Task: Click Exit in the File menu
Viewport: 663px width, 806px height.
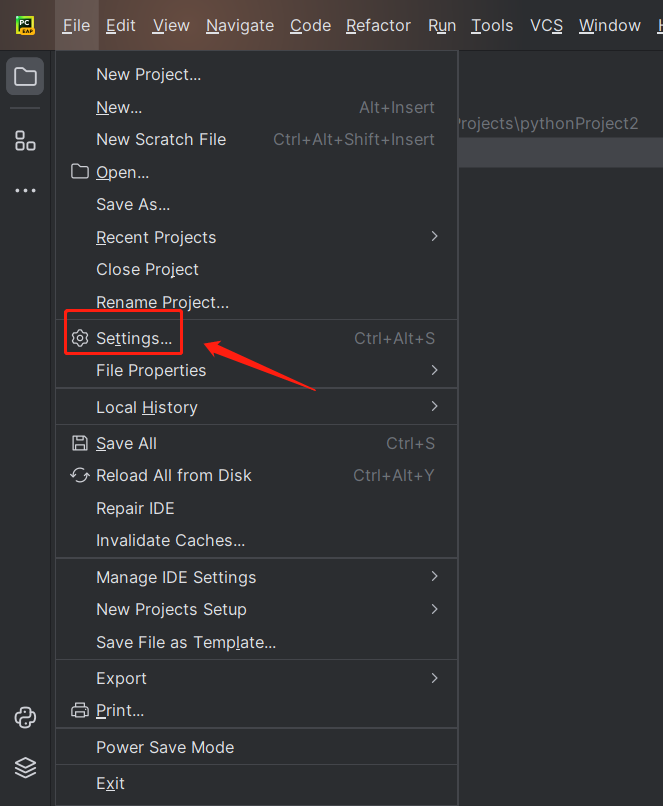Action: tap(110, 783)
